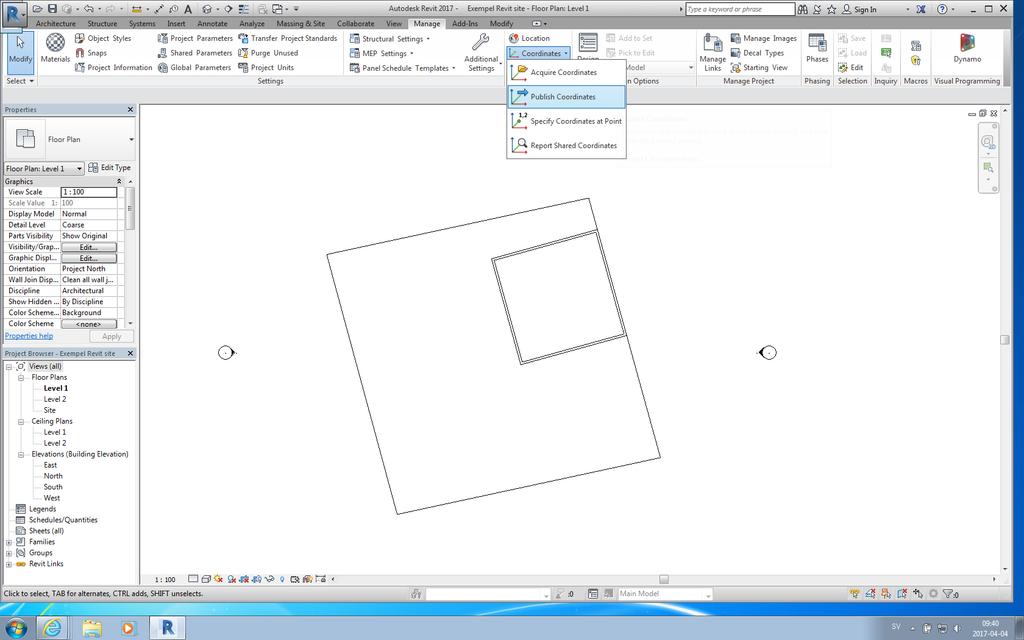The image size is (1024, 640).
Task: Open Object Styles settings
Action: pos(103,39)
